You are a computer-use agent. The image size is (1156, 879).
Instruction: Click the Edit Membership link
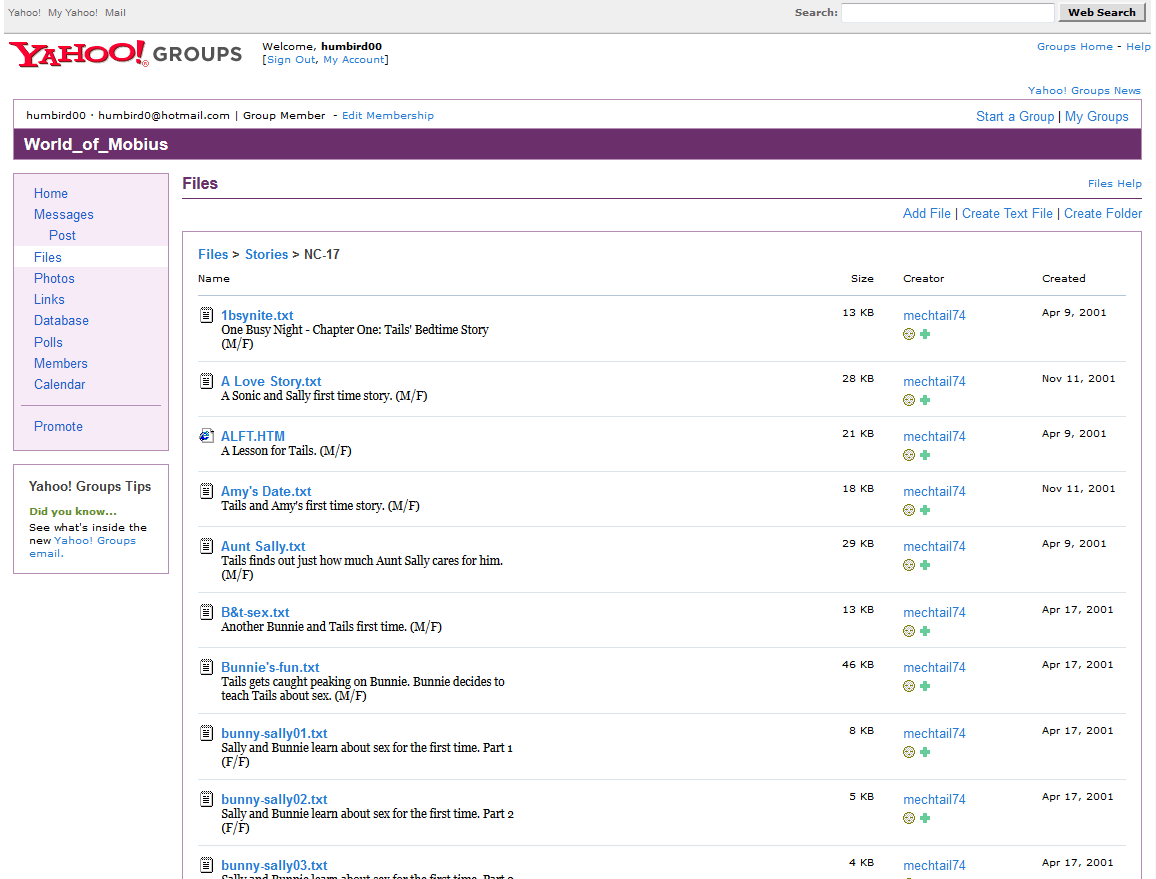coord(388,115)
